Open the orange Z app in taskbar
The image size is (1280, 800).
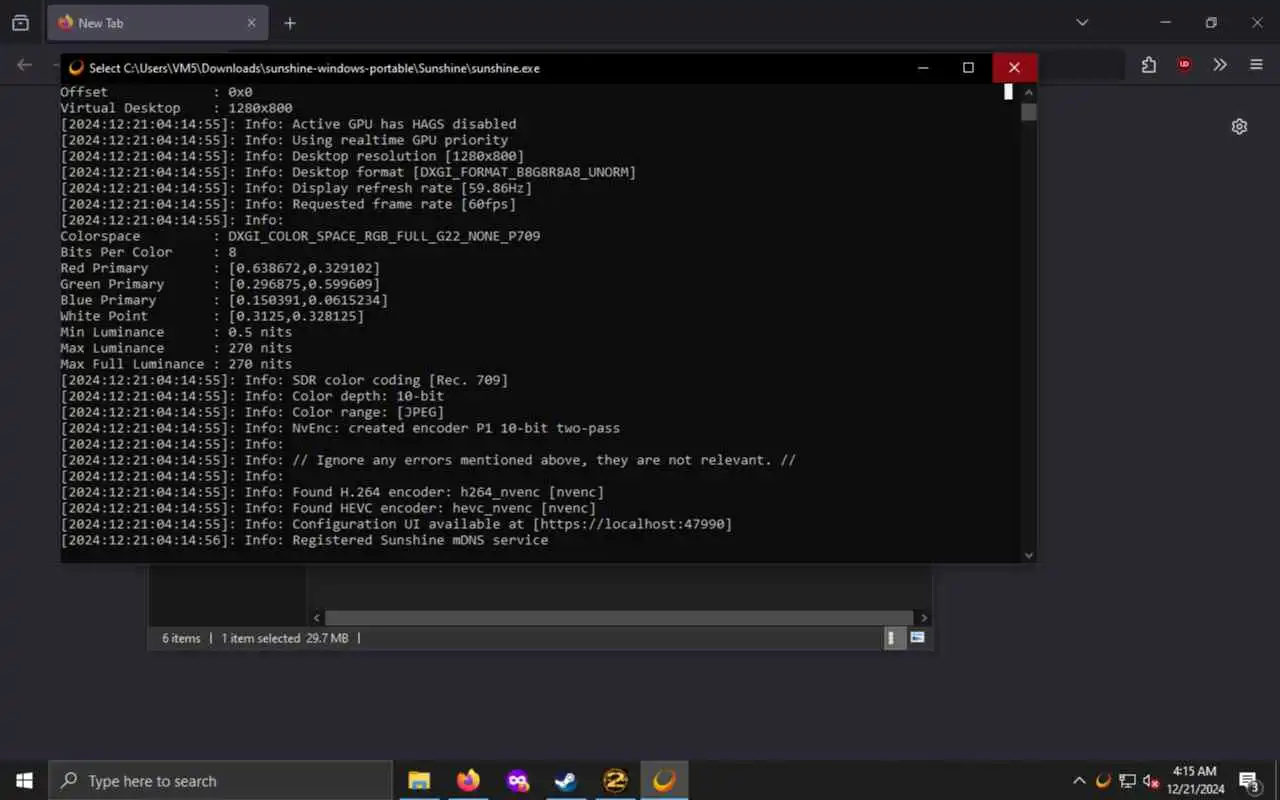pyautogui.click(x=615, y=781)
